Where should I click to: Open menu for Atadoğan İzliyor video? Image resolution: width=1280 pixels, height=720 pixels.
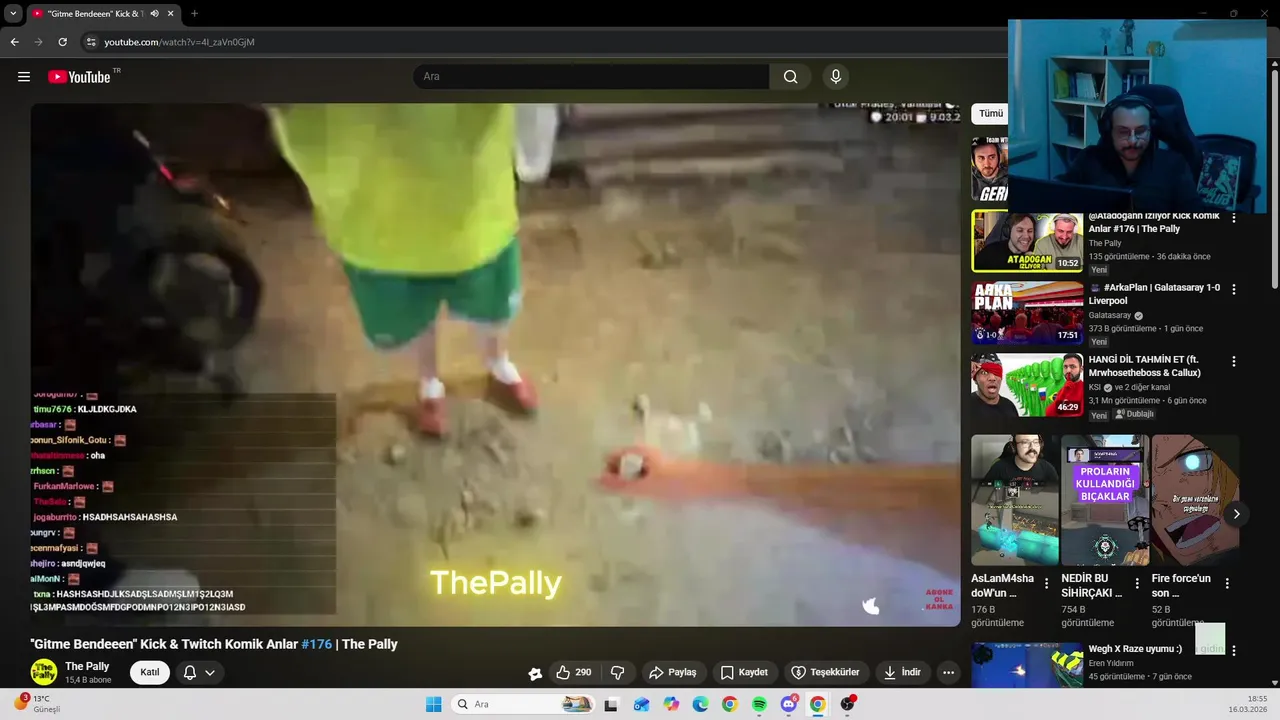click(x=1233, y=218)
